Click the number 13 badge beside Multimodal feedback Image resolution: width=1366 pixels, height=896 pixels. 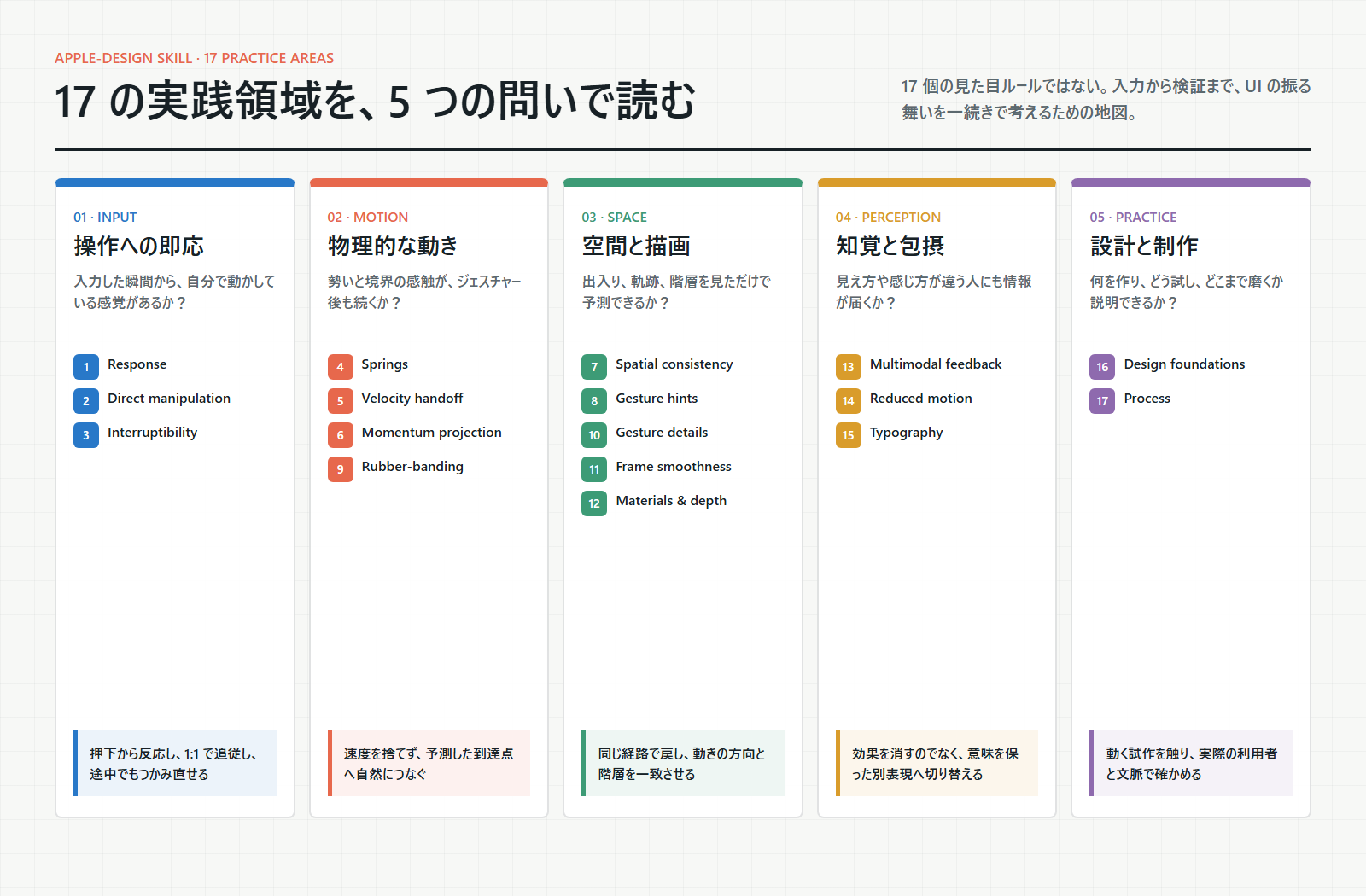click(x=849, y=367)
